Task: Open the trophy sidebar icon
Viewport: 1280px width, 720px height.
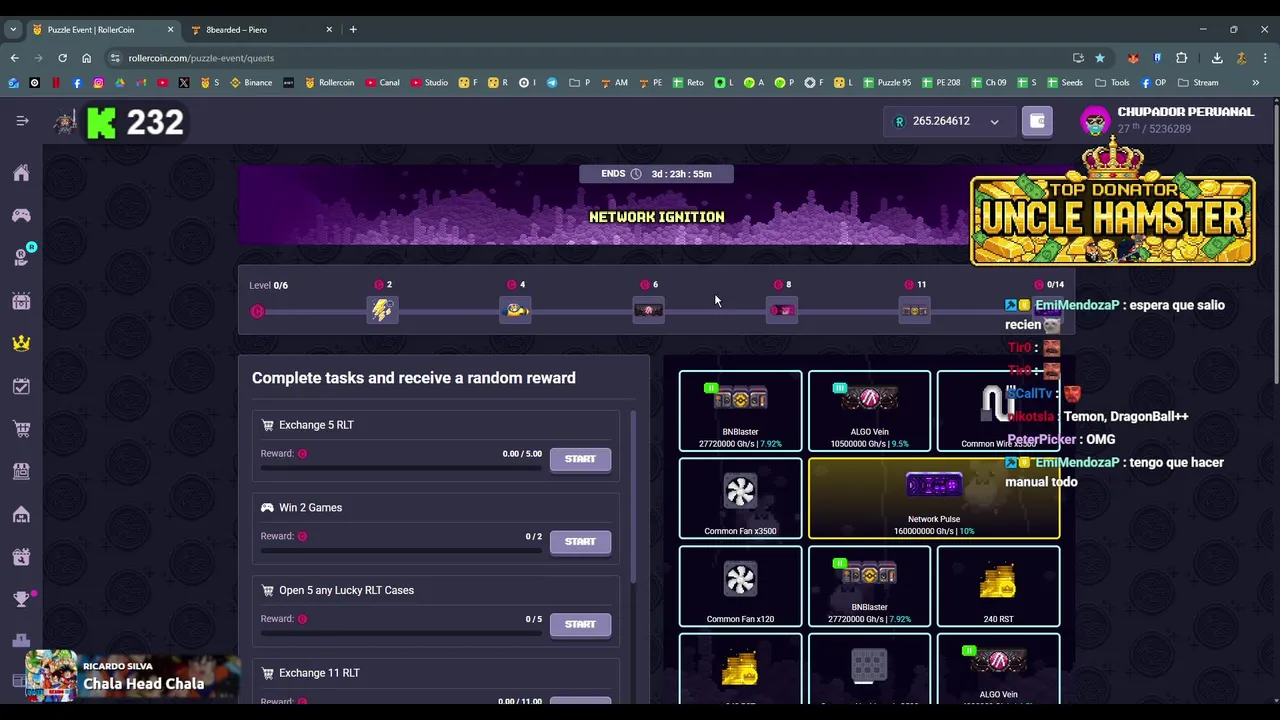Action: pos(21,599)
